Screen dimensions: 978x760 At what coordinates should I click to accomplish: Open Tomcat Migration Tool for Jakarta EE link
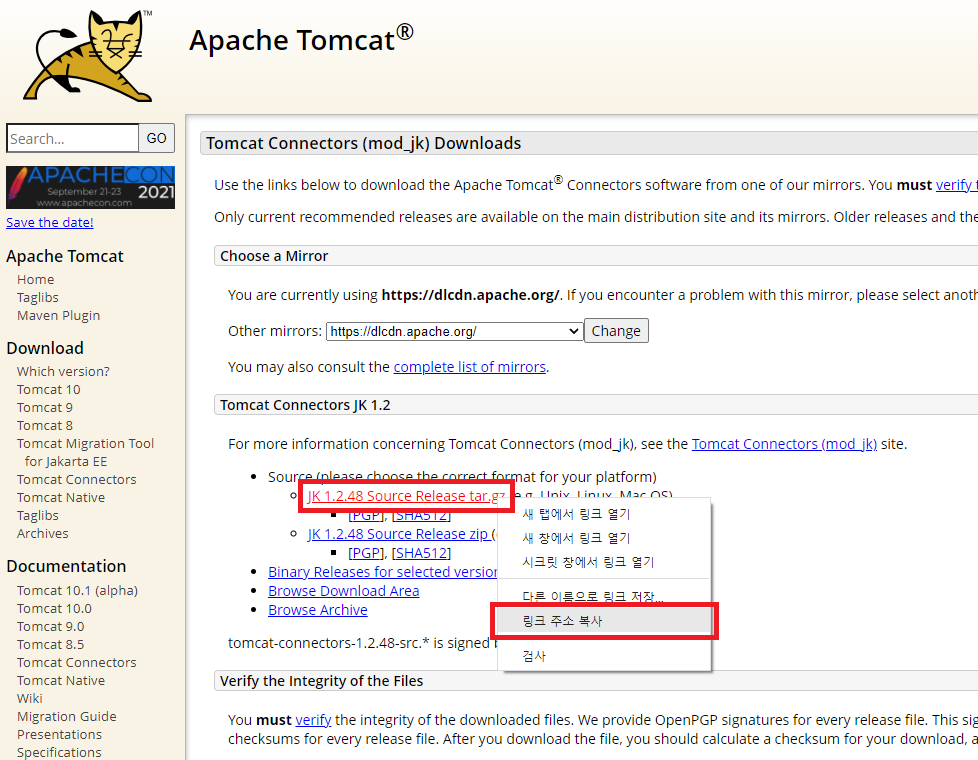tap(85, 452)
